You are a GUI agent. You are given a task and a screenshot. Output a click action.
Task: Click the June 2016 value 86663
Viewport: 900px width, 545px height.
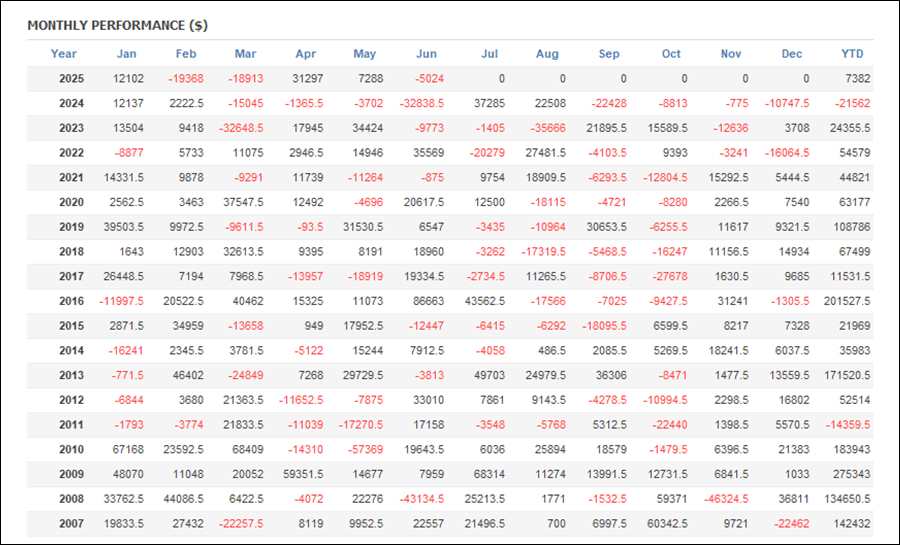click(428, 301)
